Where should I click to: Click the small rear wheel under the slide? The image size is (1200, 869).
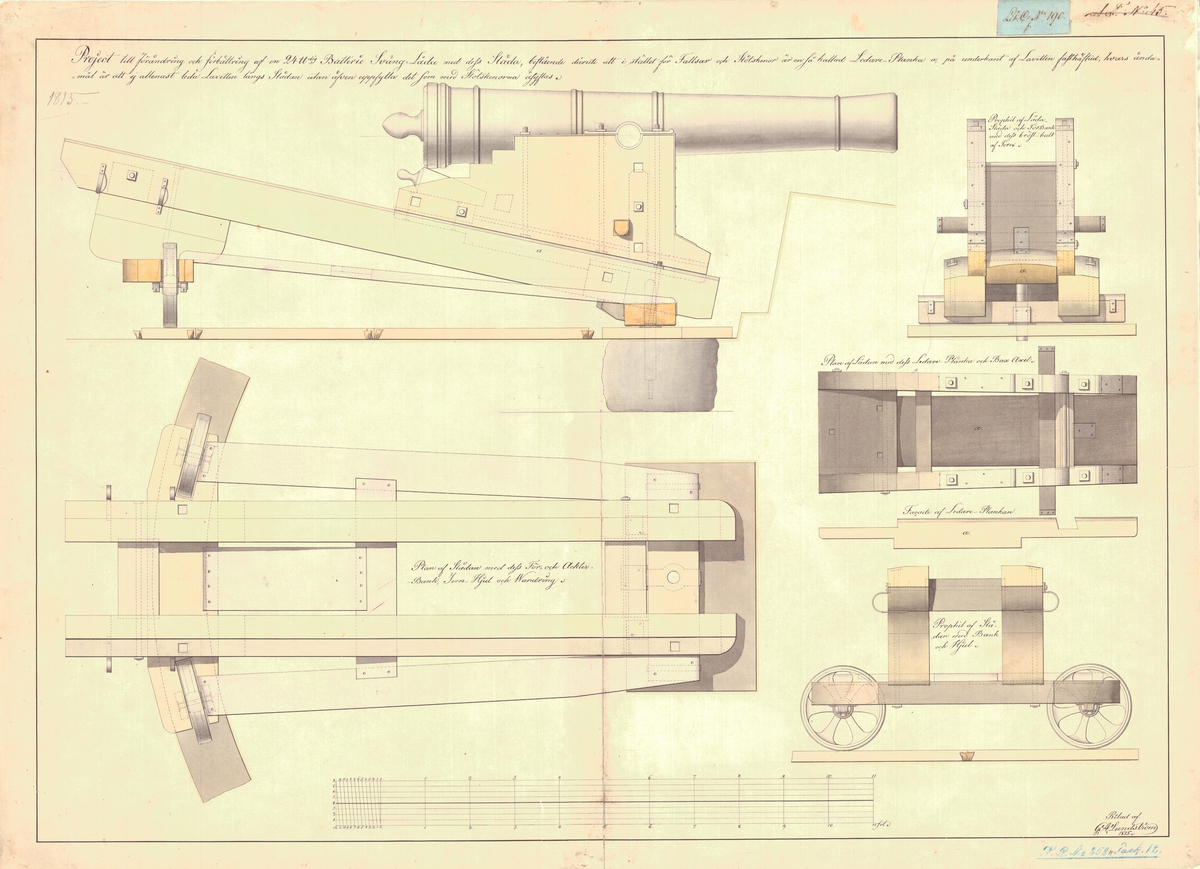[x=170, y=285]
